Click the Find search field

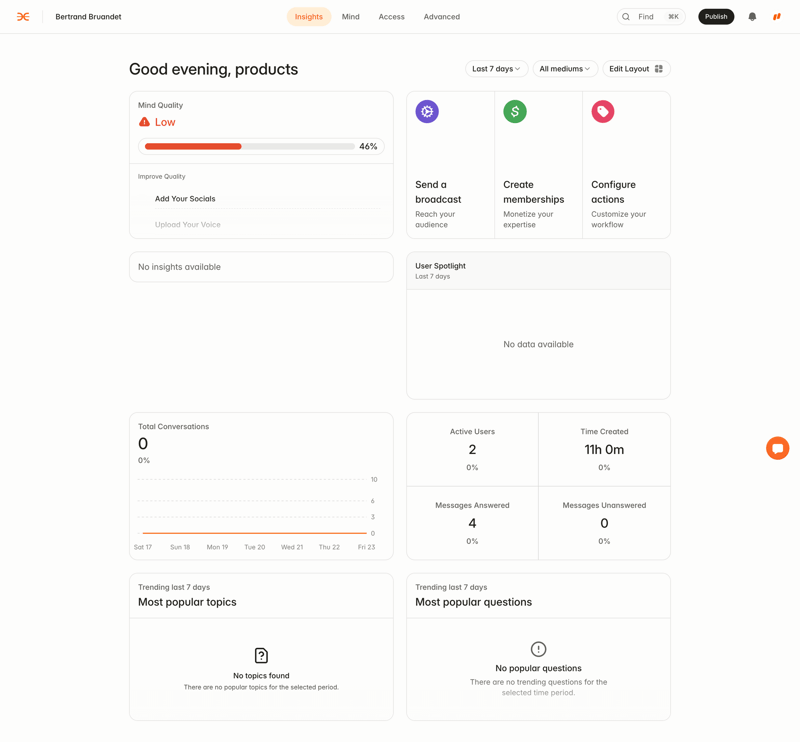(652, 17)
